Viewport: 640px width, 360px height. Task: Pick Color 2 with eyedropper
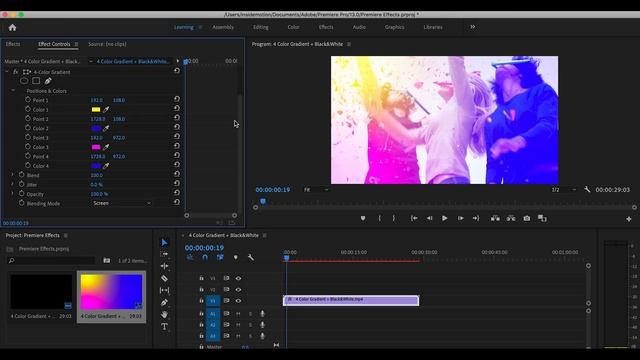tap(106, 128)
